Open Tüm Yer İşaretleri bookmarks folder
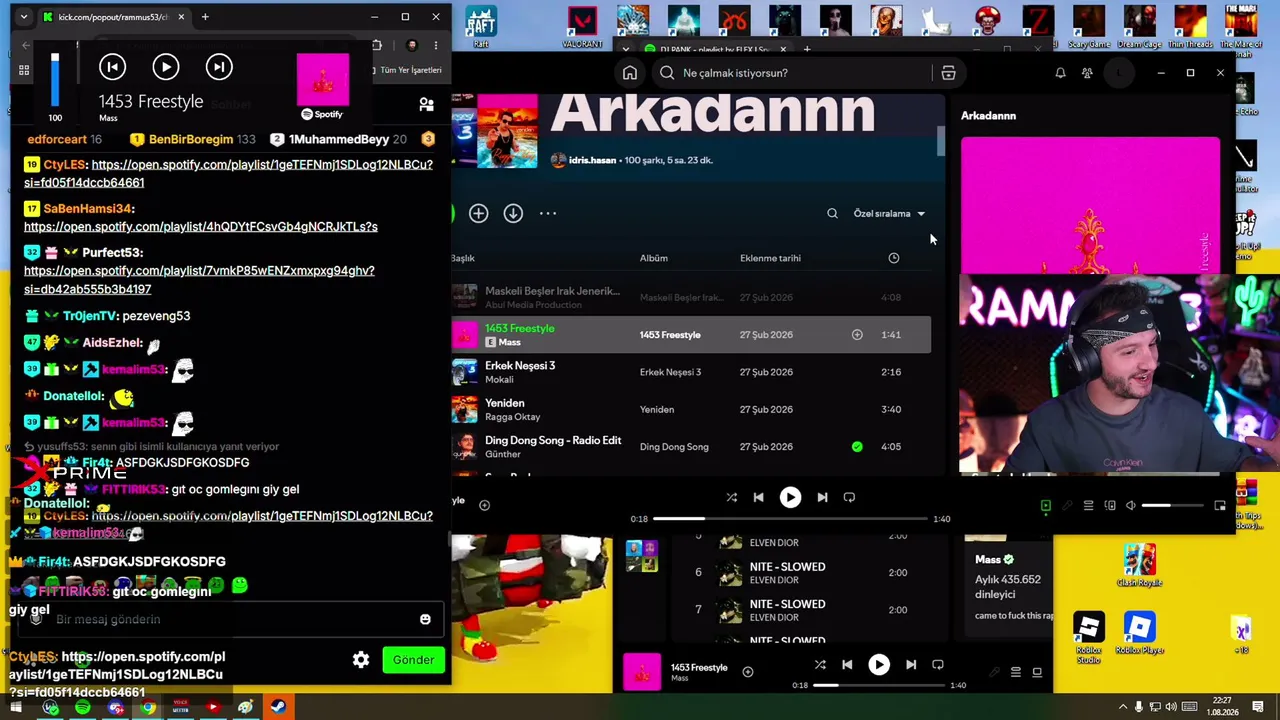Image resolution: width=1280 pixels, height=720 pixels. click(405, 70)
